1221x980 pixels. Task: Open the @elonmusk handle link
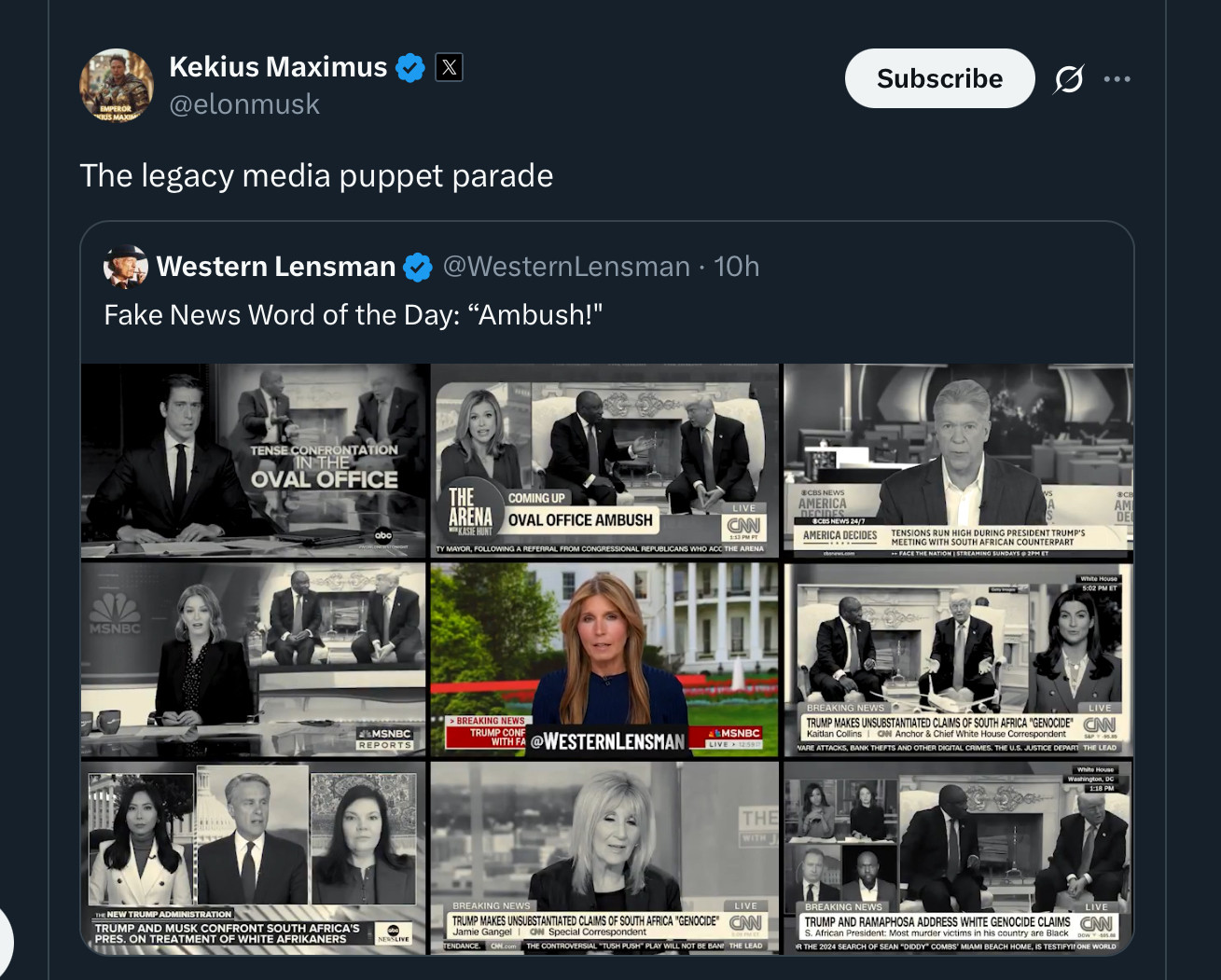point(244,104)
